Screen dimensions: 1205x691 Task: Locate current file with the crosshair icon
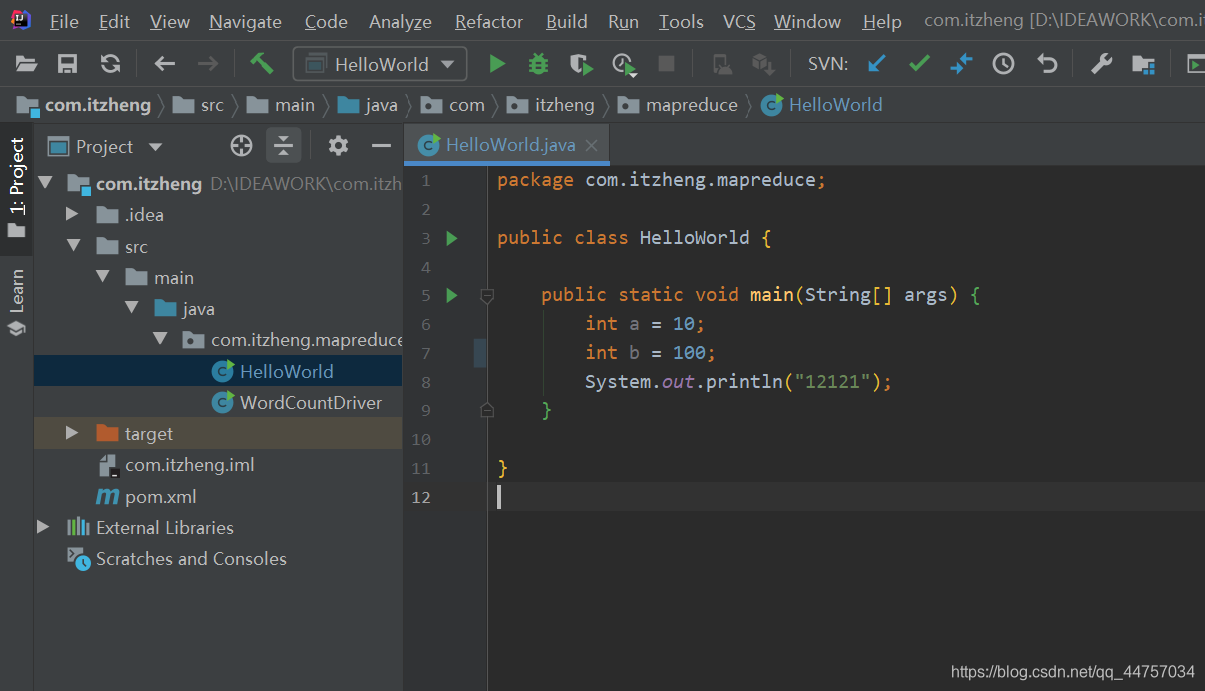click(x=241, y=146)
